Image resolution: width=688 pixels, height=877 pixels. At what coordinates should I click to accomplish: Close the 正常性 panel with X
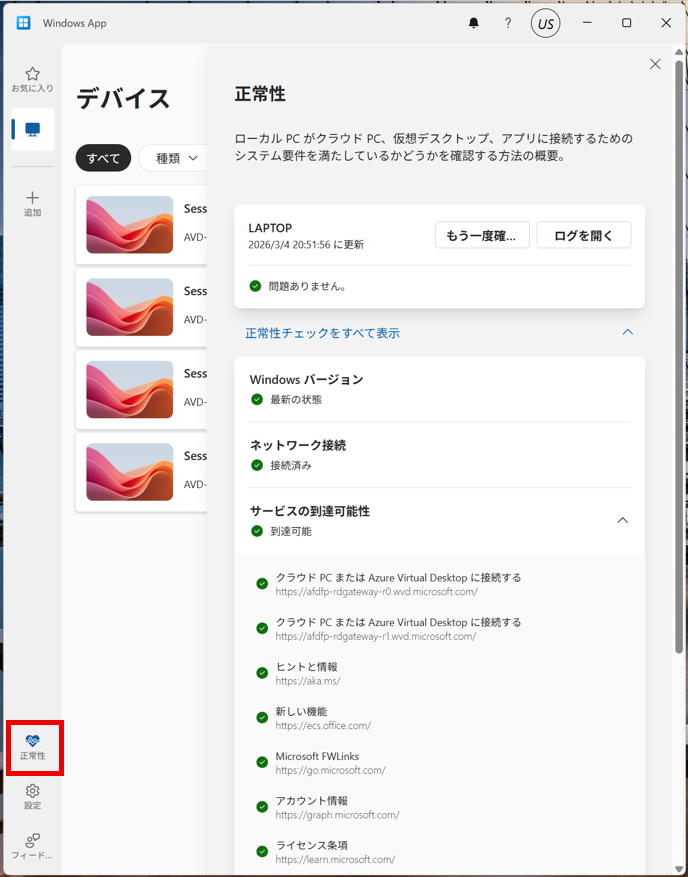(x=655, y=64)
